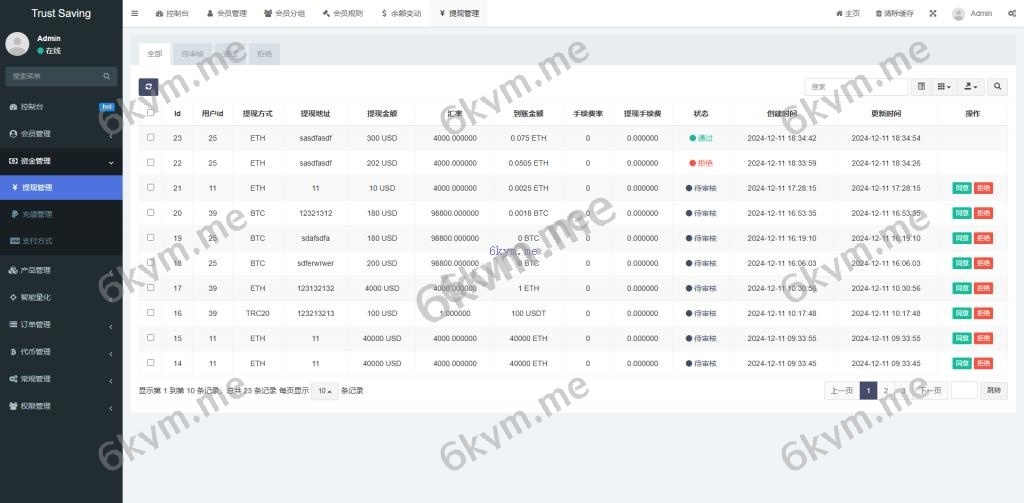
Task: Click the 通过 status in row 23
Action: tap(701, 138)
